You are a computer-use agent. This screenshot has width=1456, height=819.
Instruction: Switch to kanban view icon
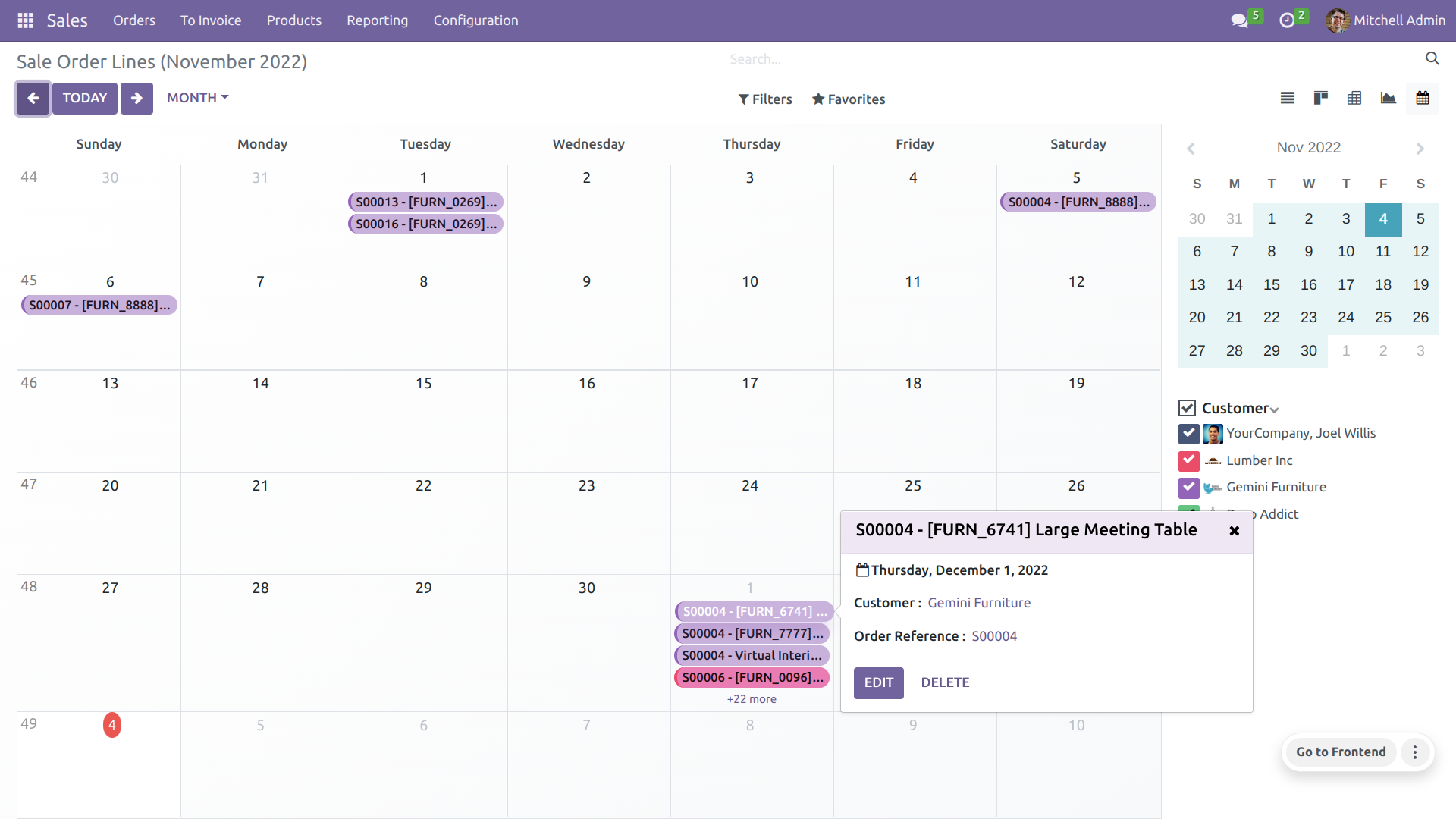click(1320, 98)
